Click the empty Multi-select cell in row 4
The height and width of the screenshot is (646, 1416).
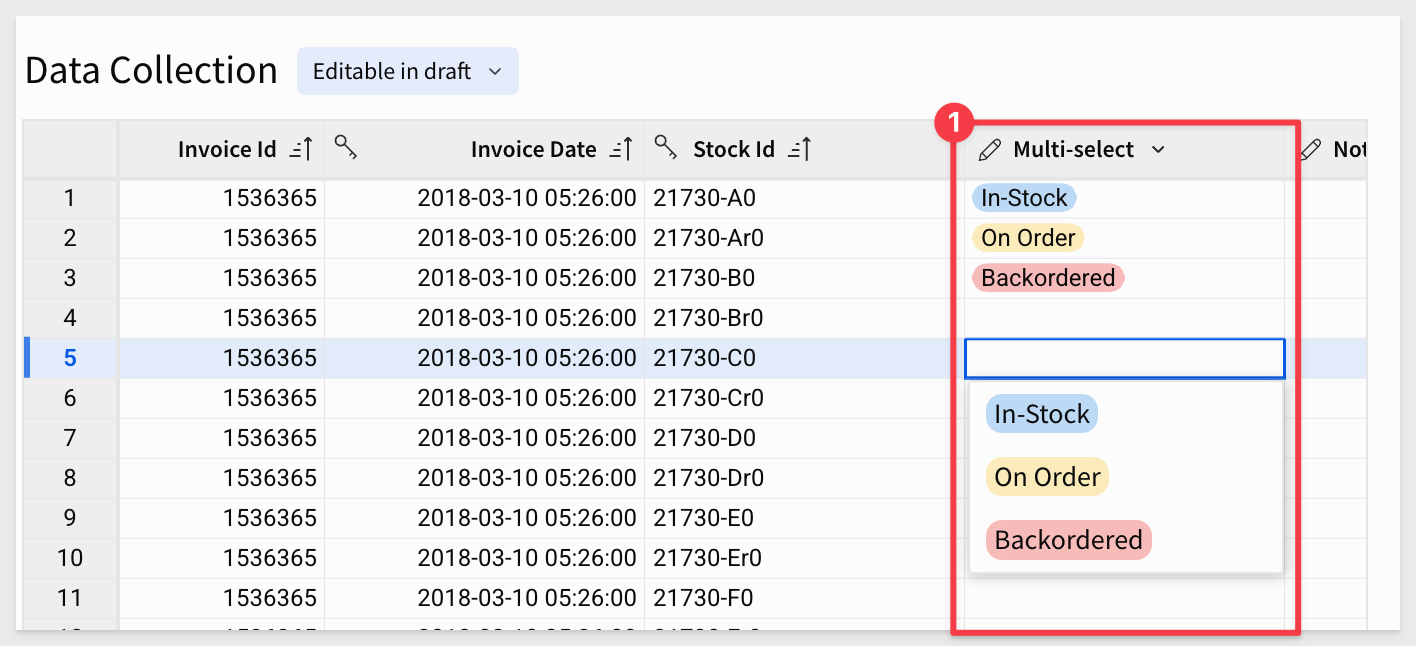click(1124, 318)
